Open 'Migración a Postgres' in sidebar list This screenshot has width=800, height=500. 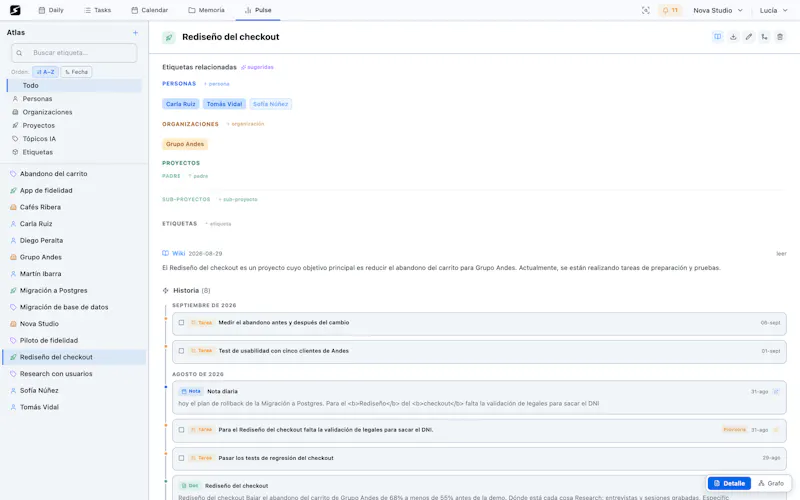[x=74, y=290]
